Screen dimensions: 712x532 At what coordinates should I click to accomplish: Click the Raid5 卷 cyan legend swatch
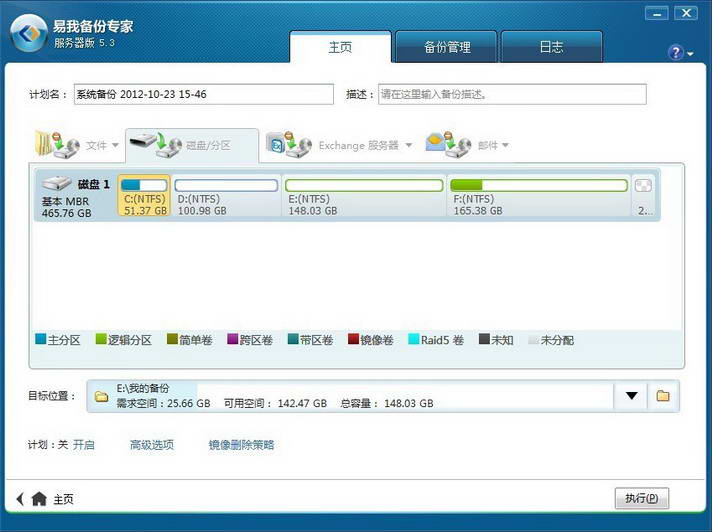coord(414,339)
